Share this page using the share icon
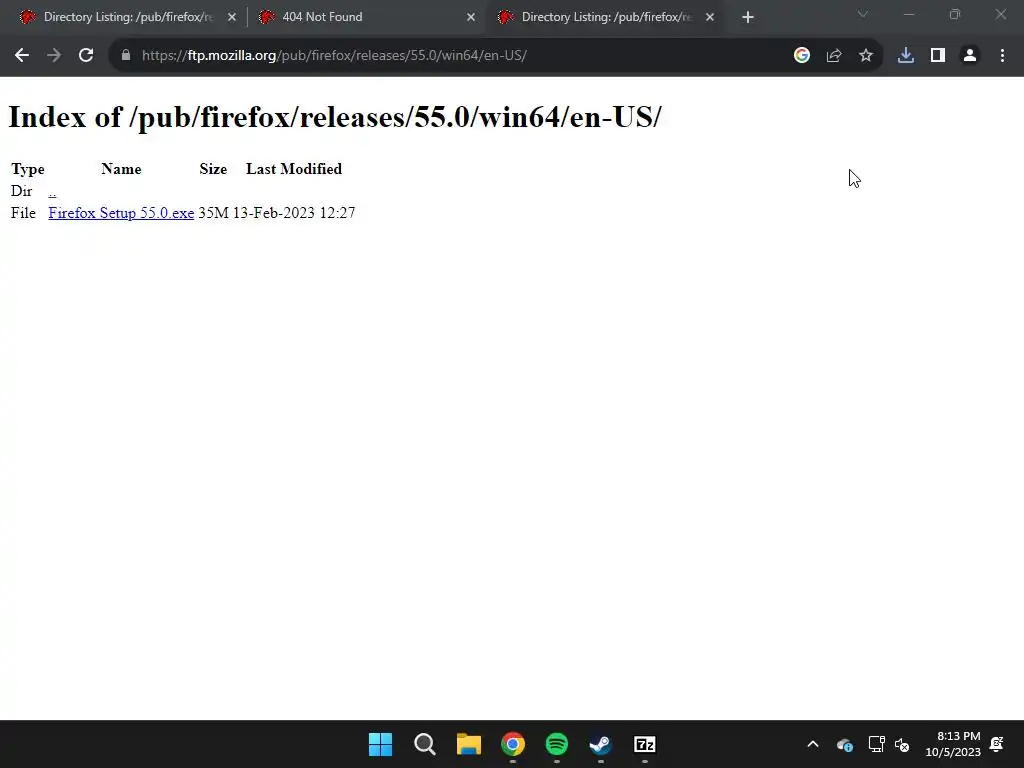The height and width of the screenshot is (768, 1024). tap(834, 56)
